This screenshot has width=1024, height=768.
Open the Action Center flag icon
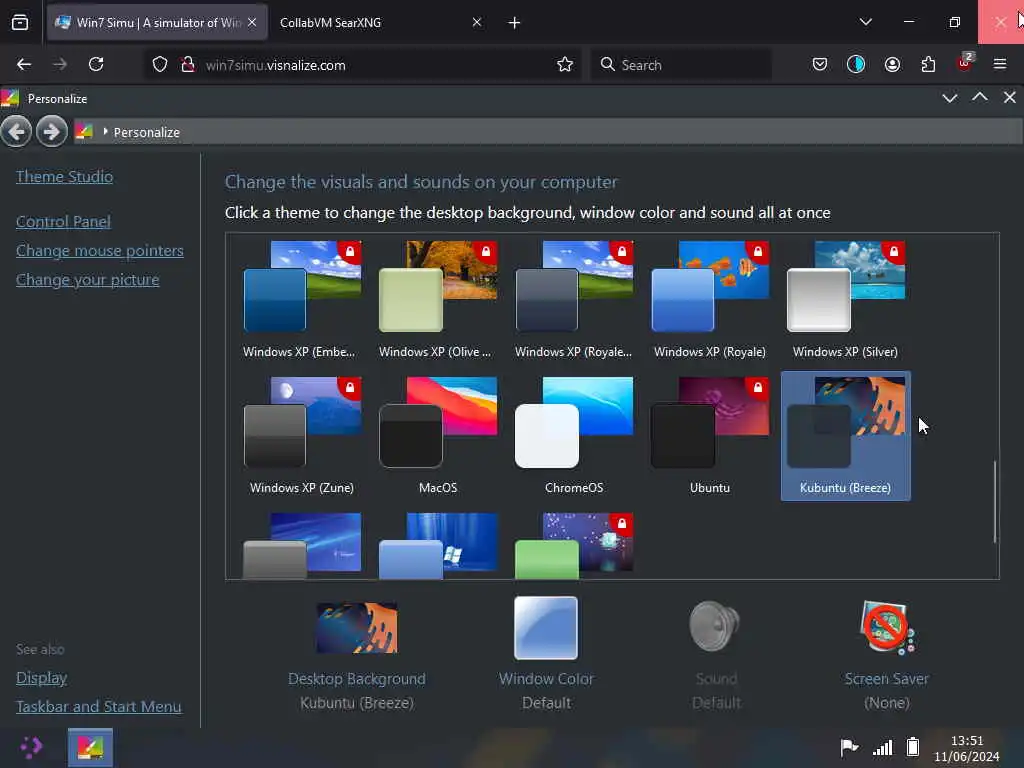848,747
